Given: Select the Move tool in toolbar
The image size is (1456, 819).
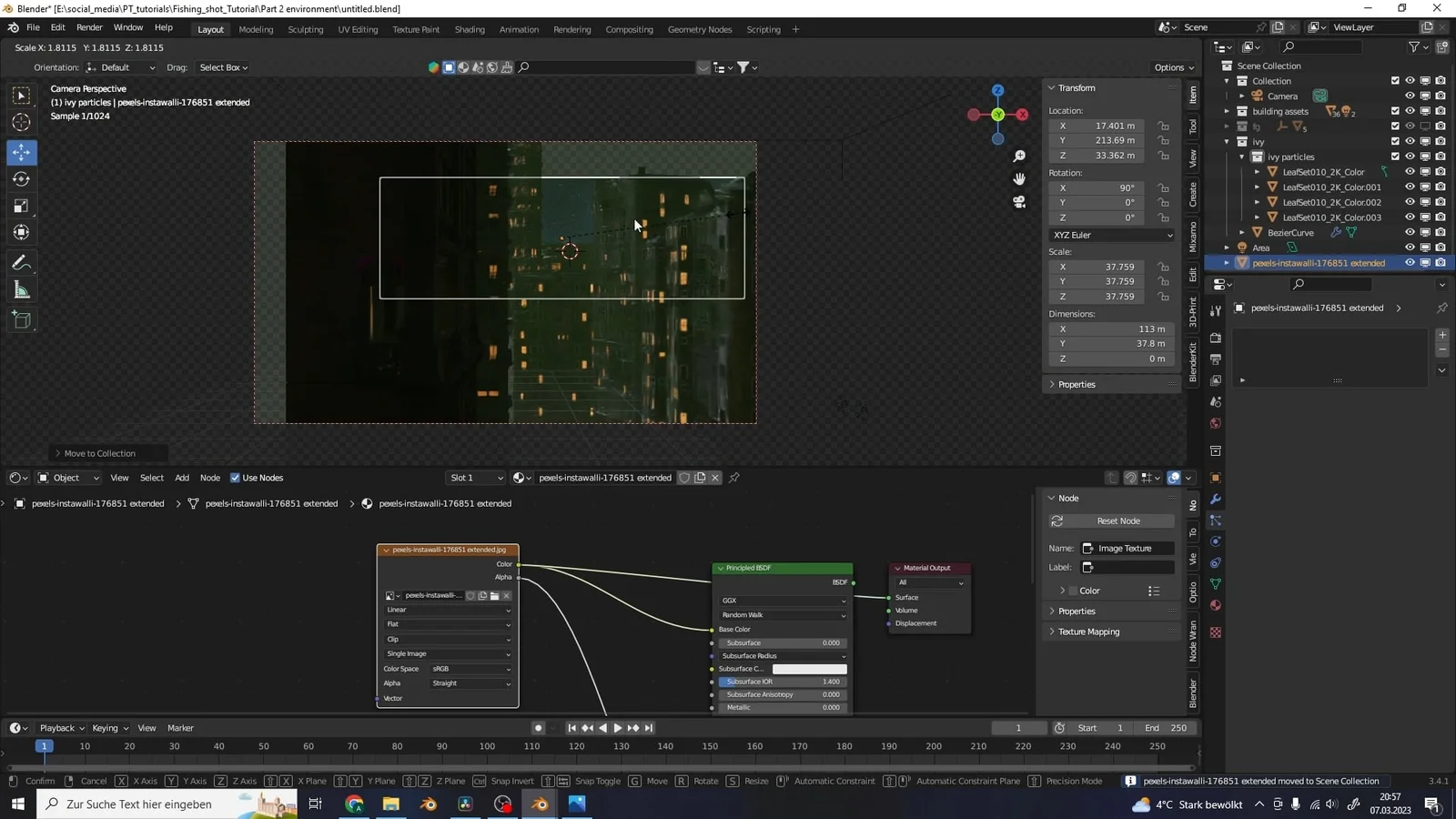Looking at the screenshot, I should (x=20, y=153).
